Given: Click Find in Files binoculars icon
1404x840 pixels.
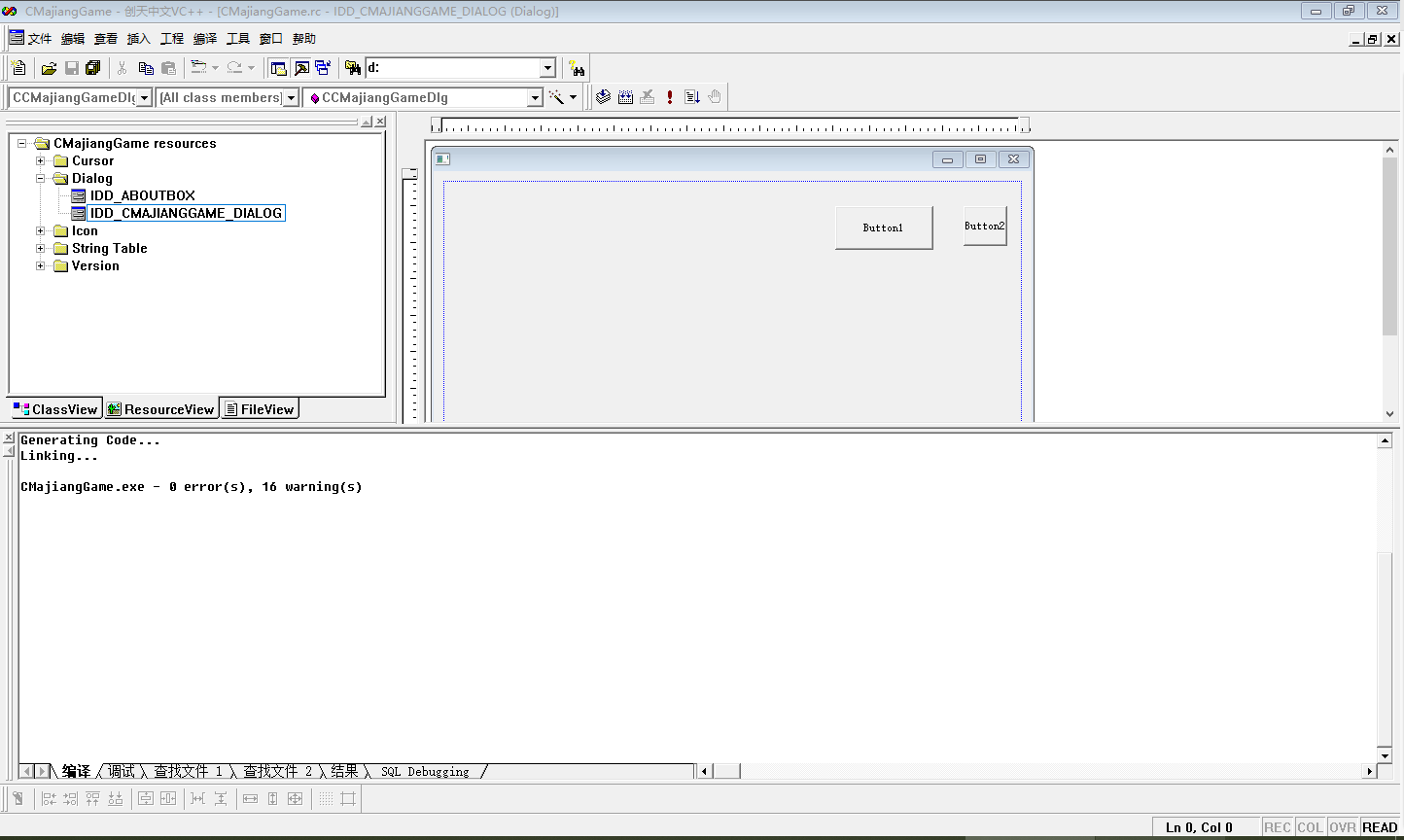Looking at the screenshot, I should point(352,68).
